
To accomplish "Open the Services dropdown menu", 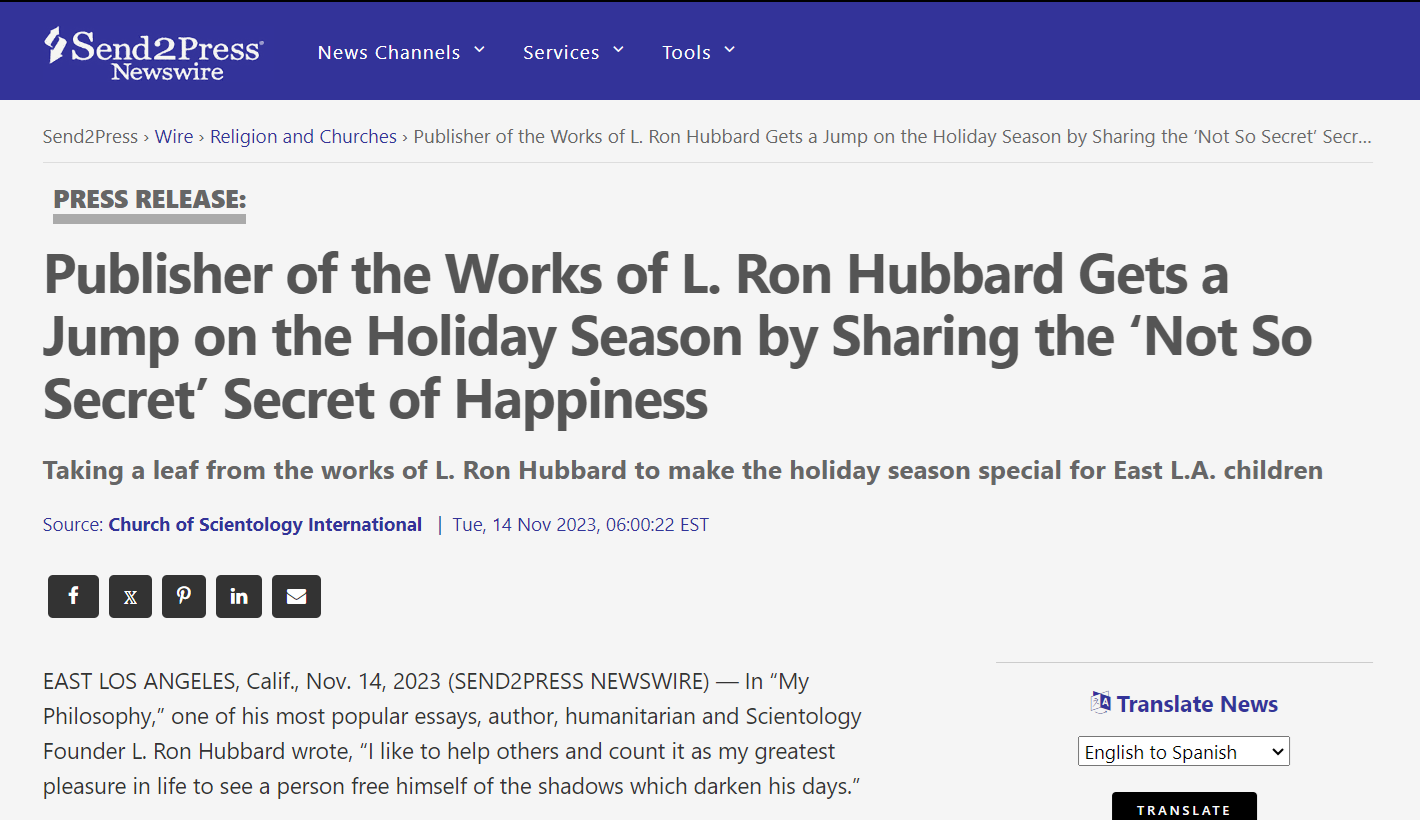I will coord(573,52).
